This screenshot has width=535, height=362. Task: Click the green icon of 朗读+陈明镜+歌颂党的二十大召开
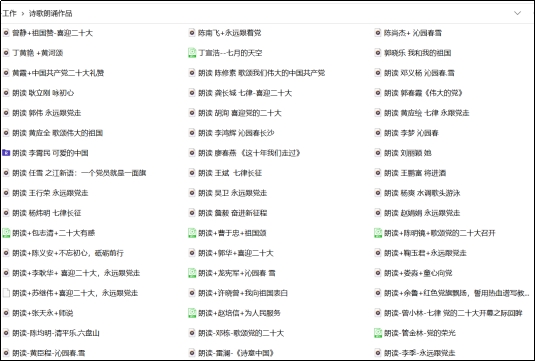[x=378, y=233]
